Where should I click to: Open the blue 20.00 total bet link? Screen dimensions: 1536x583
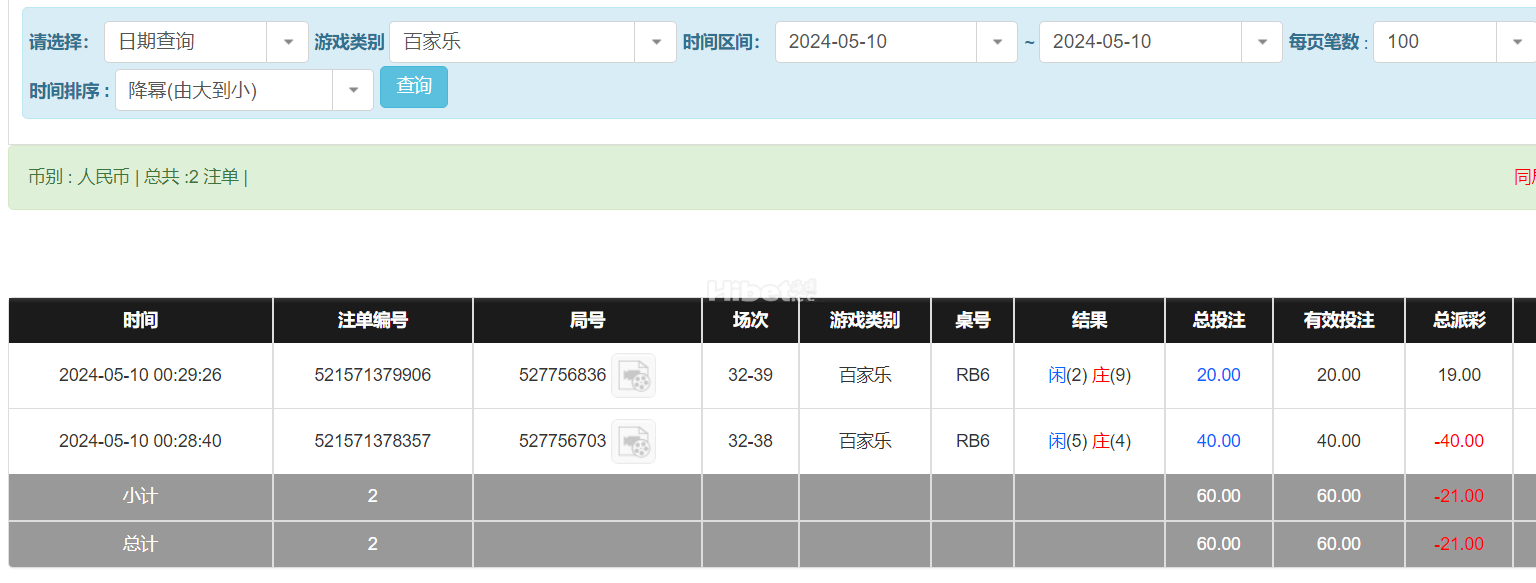pyautogui.click(x=1219, y=375)
